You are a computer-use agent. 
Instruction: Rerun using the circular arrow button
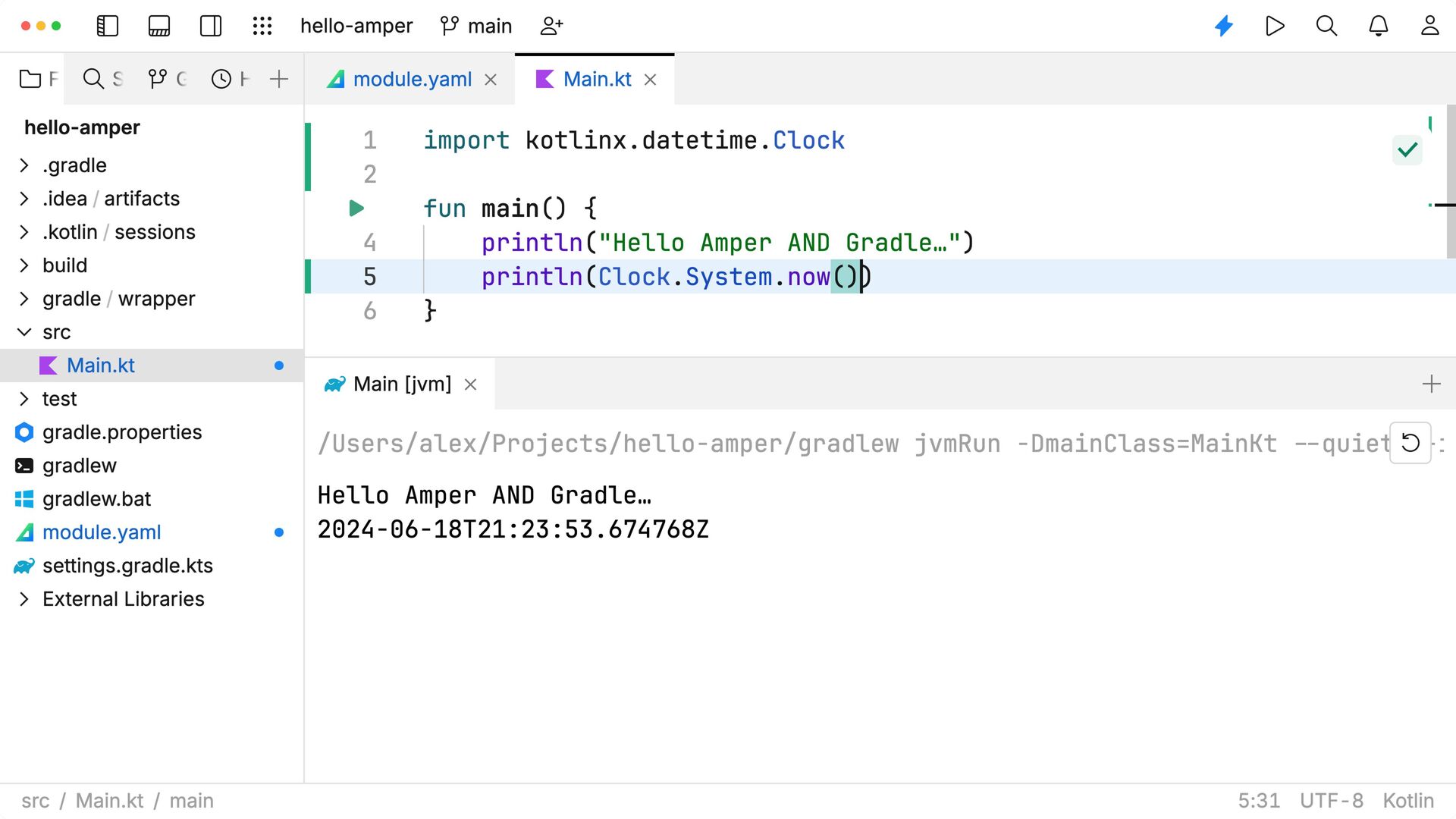(1410, 443)
